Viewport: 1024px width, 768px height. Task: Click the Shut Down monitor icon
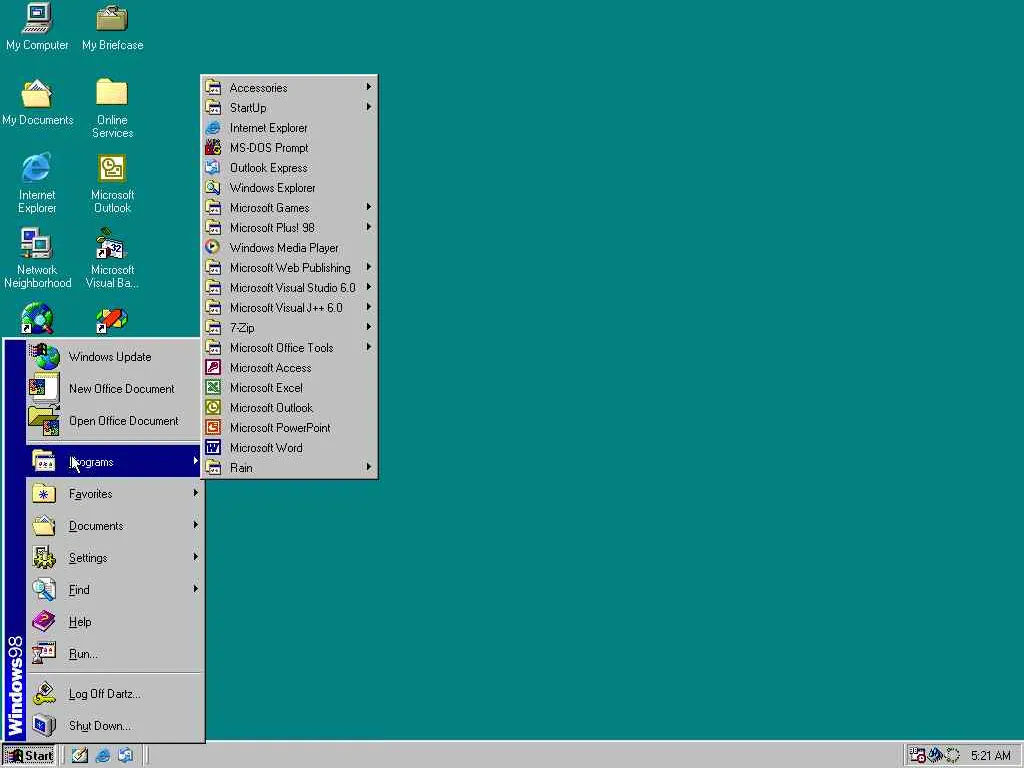coord(44,725)
